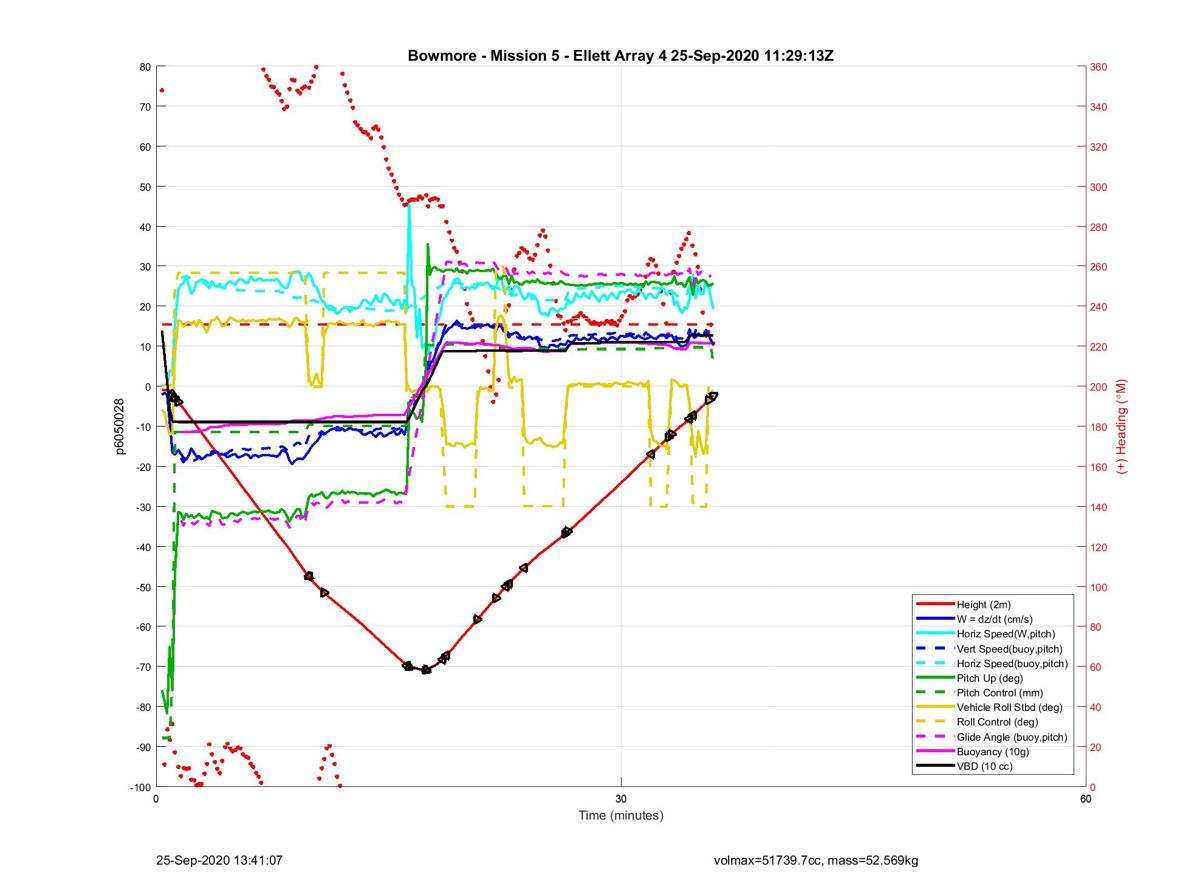This screenshot has width=1200, height=885.
Task: Click the -70 tick on the y-axis
Action: (142, 667)
